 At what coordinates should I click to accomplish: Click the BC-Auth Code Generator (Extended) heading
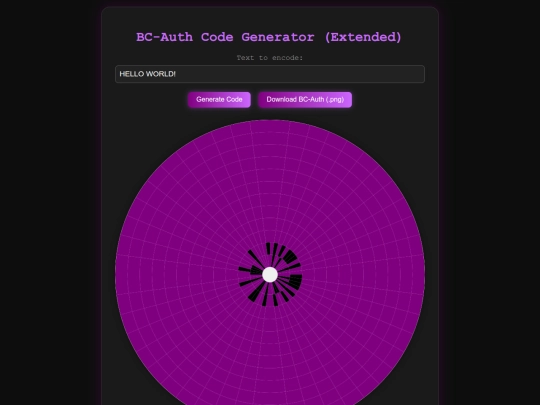click(x=269, y=37)
